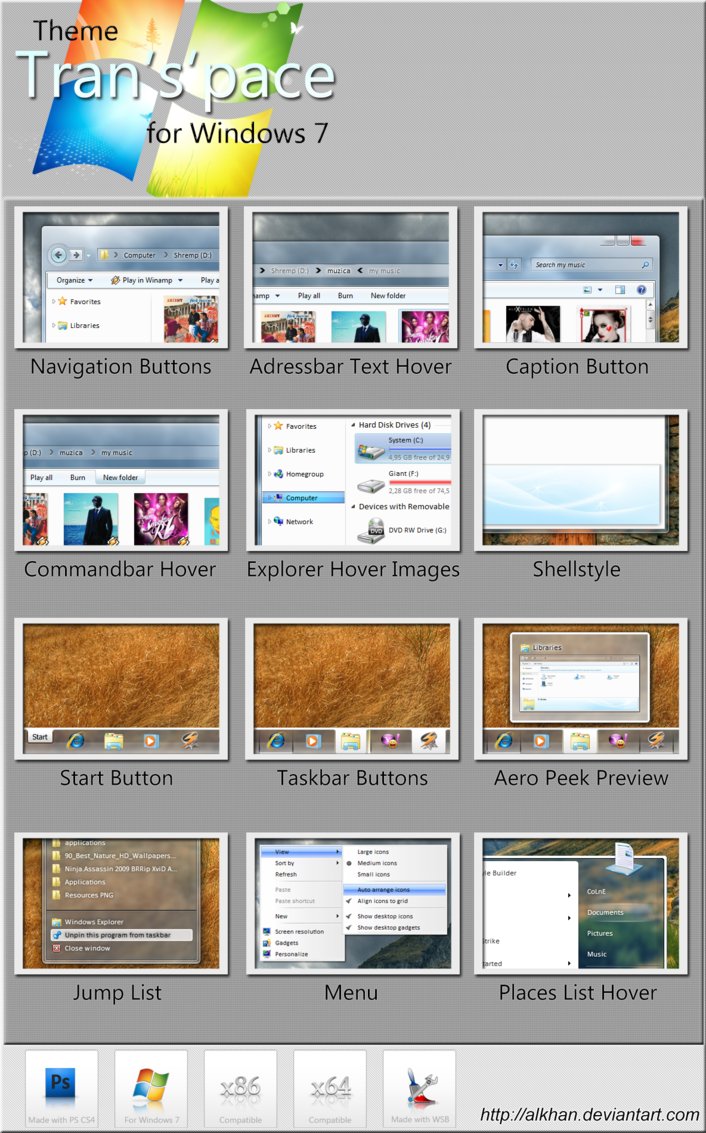Open the alkhan.deviantart.com link
The height and width of the screenshot is (1133, 706).
[589, 1114]
